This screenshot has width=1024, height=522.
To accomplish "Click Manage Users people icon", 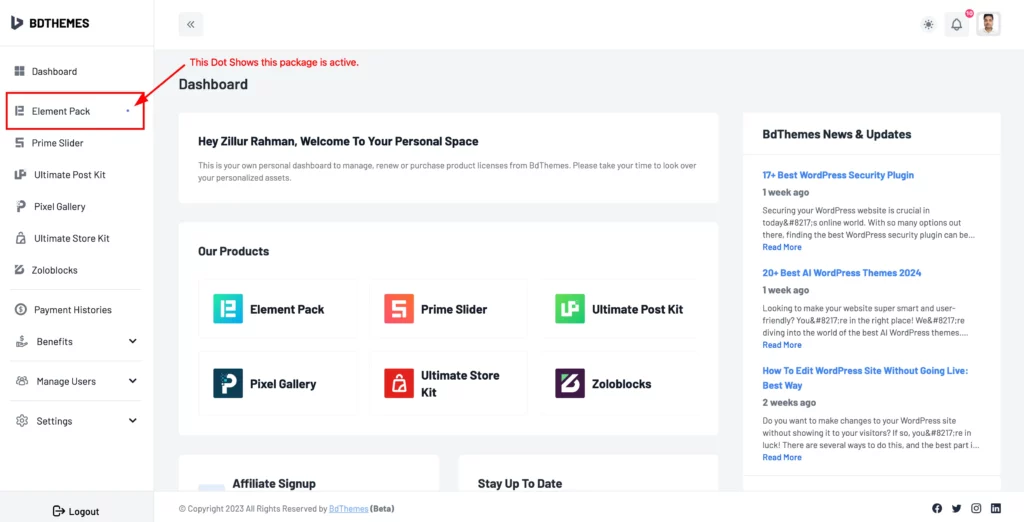I will (22, 381).
